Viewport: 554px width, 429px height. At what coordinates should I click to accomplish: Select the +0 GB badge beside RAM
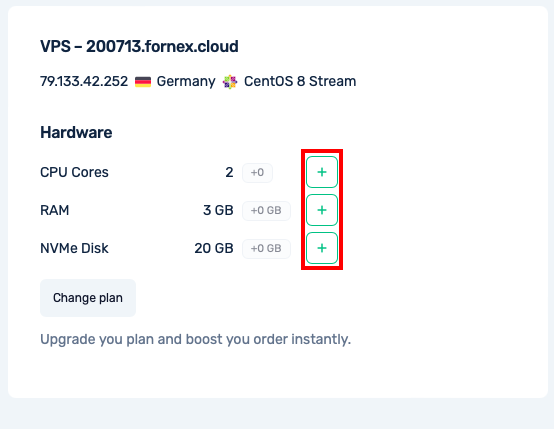click(266, 211)
